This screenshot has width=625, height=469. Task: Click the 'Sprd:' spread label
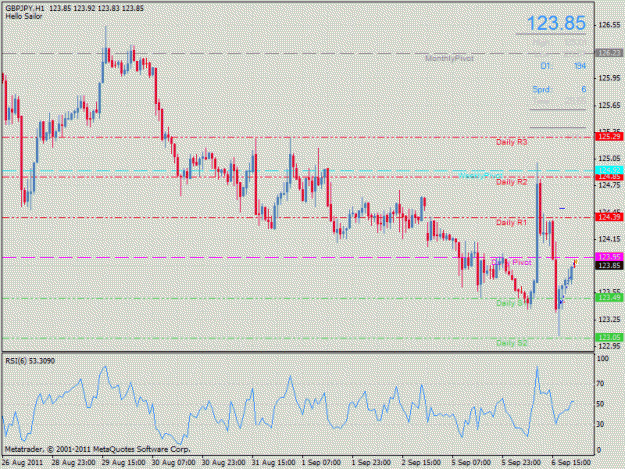pos(541,89)
